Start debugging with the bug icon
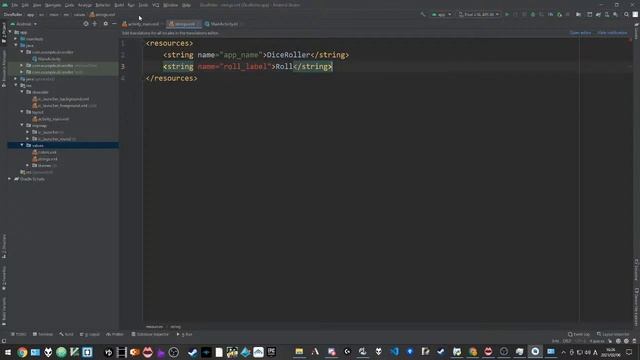640x360 pixels. pyautogui.click(x=533, y=14)
